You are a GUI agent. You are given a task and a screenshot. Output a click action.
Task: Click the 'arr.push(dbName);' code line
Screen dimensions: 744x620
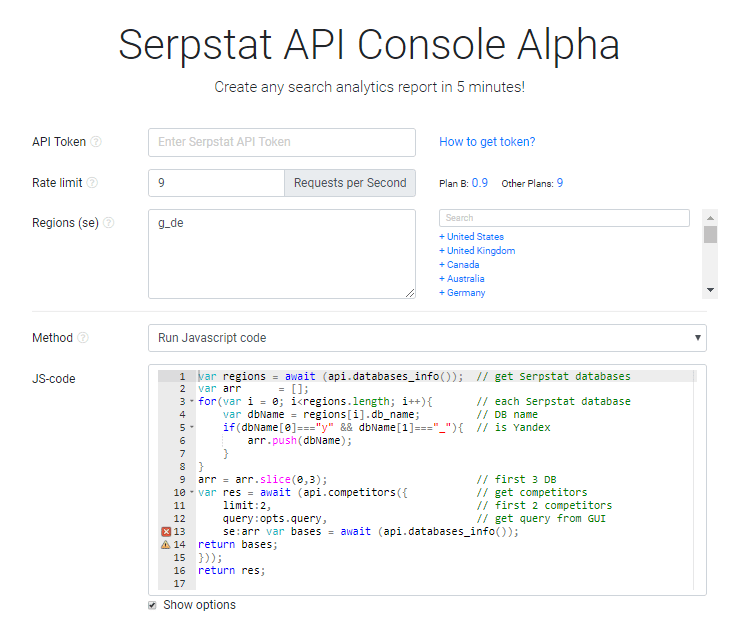[299, 441]
